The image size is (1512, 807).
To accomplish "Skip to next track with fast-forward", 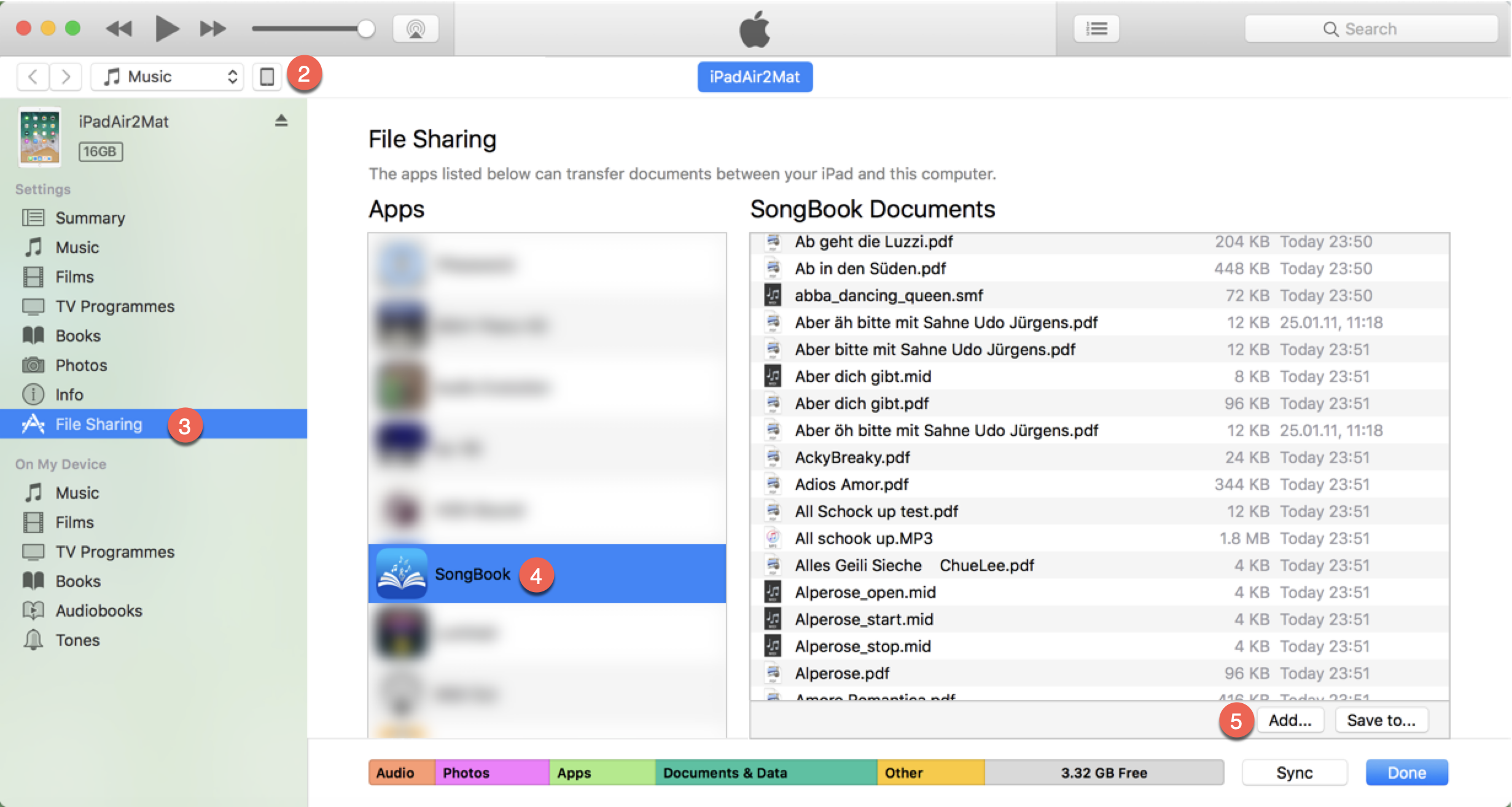I will point(212,29).
